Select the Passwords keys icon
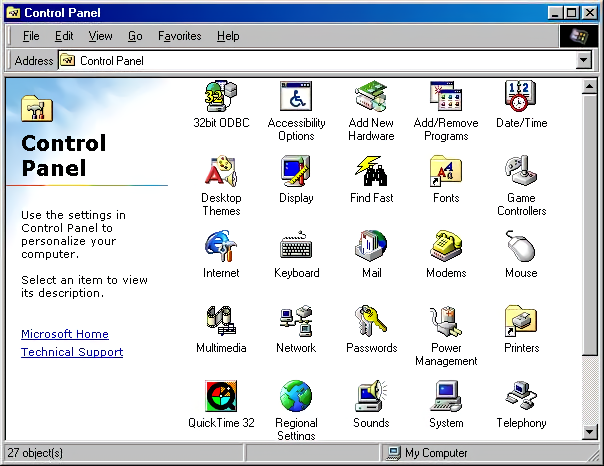604x466 pixels. 371,322
